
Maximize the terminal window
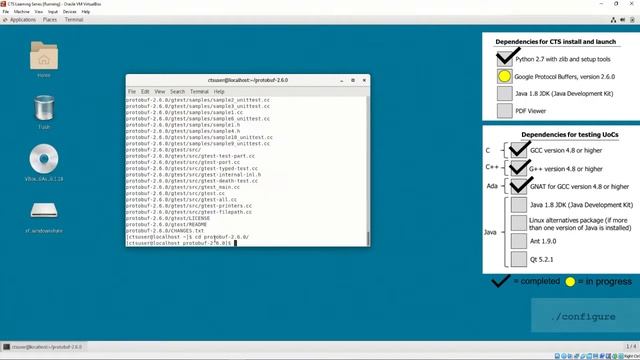(353, 80)
